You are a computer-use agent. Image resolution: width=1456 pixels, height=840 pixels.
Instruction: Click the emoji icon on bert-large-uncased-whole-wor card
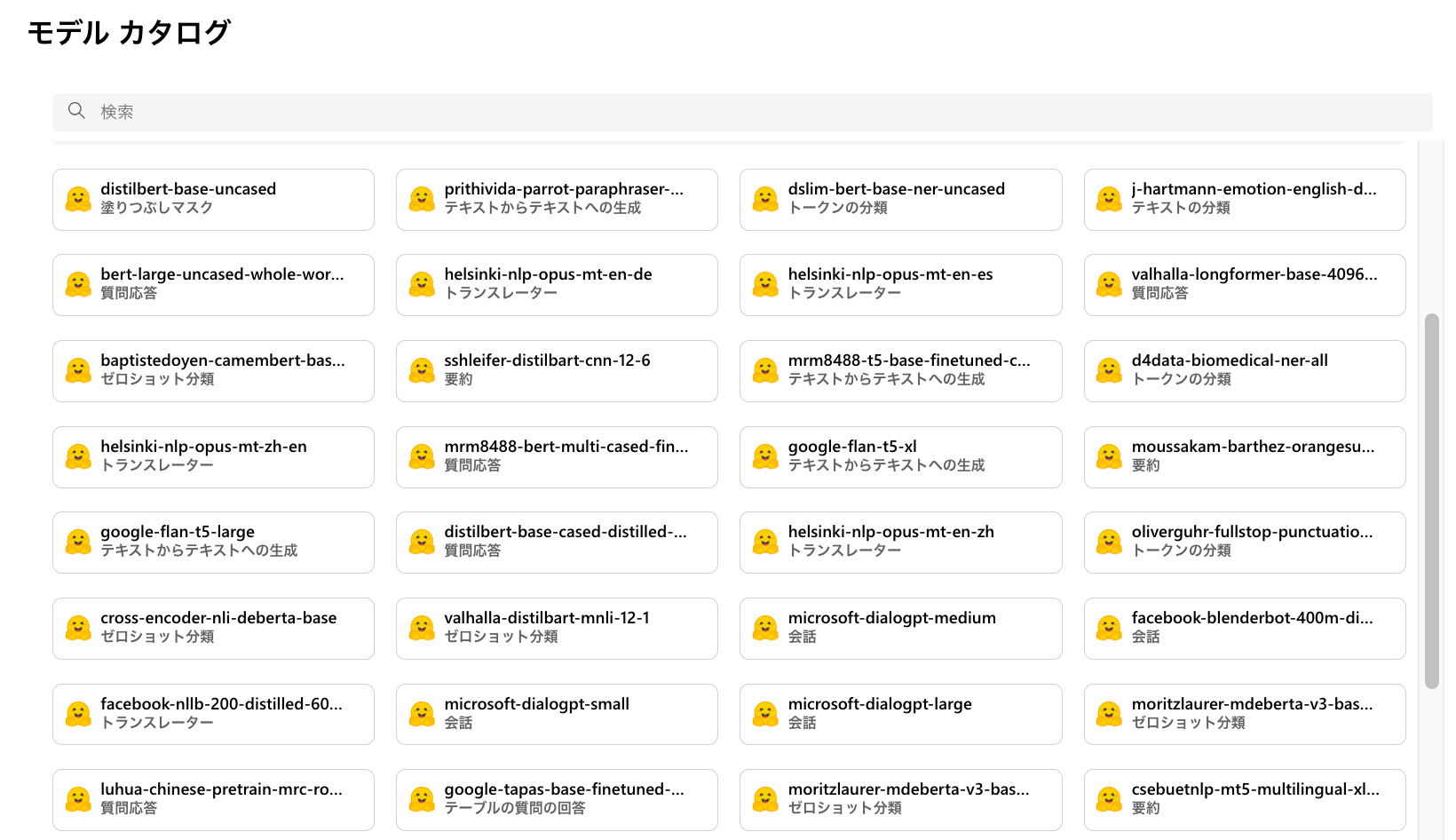(78, 284)
